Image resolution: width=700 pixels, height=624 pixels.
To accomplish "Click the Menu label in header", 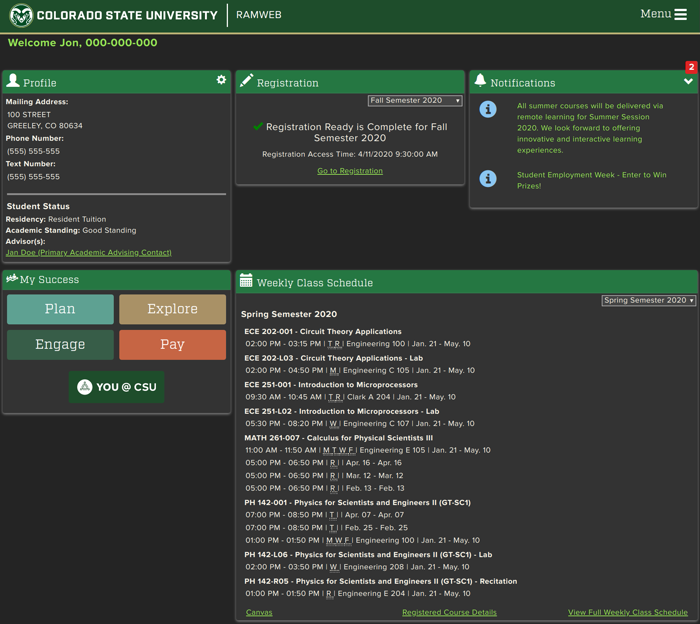I will point(656,14).
